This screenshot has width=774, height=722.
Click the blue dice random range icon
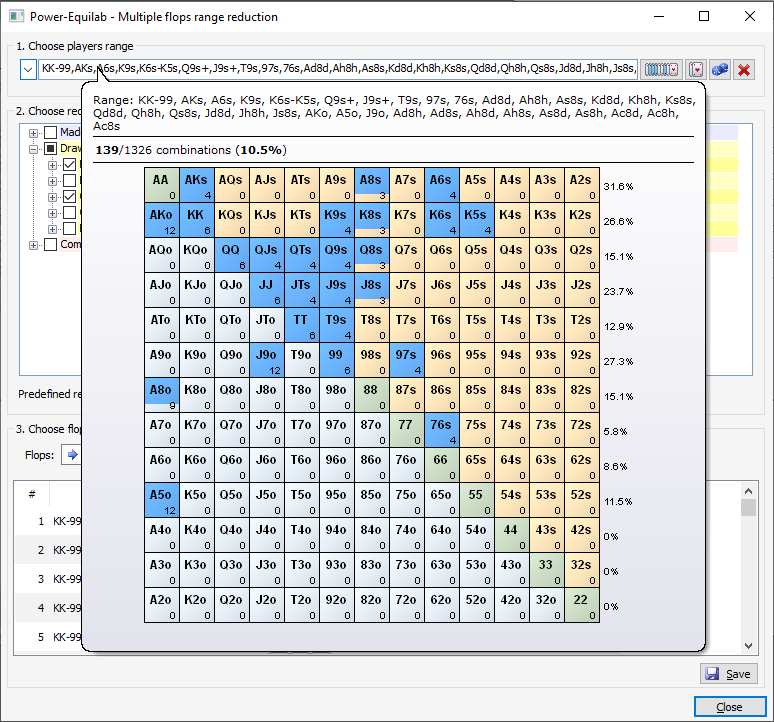[720, 70]
